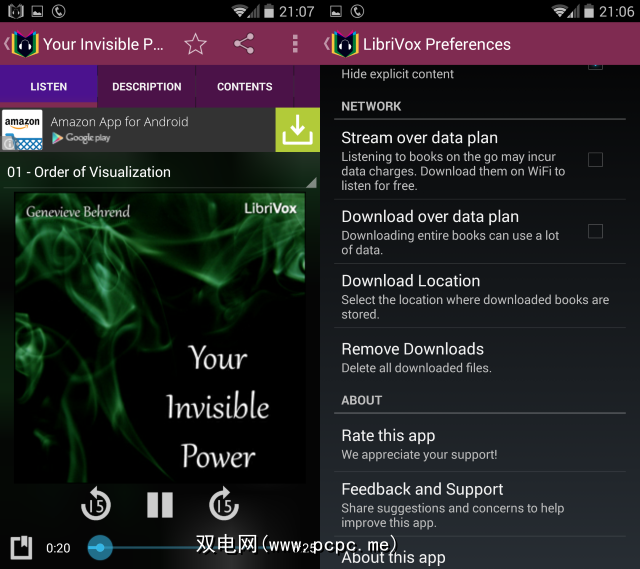
Task: Tap the 0:20 elapsed time
Action: [x=58, y=548]
